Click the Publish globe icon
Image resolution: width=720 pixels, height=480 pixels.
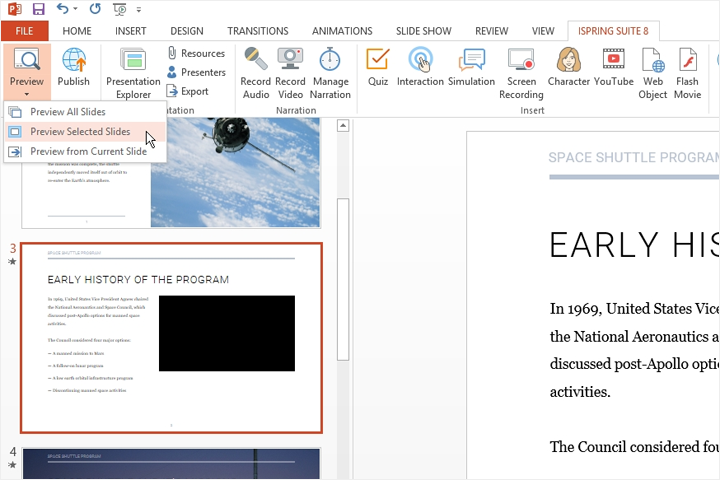(x=73, y=60)
